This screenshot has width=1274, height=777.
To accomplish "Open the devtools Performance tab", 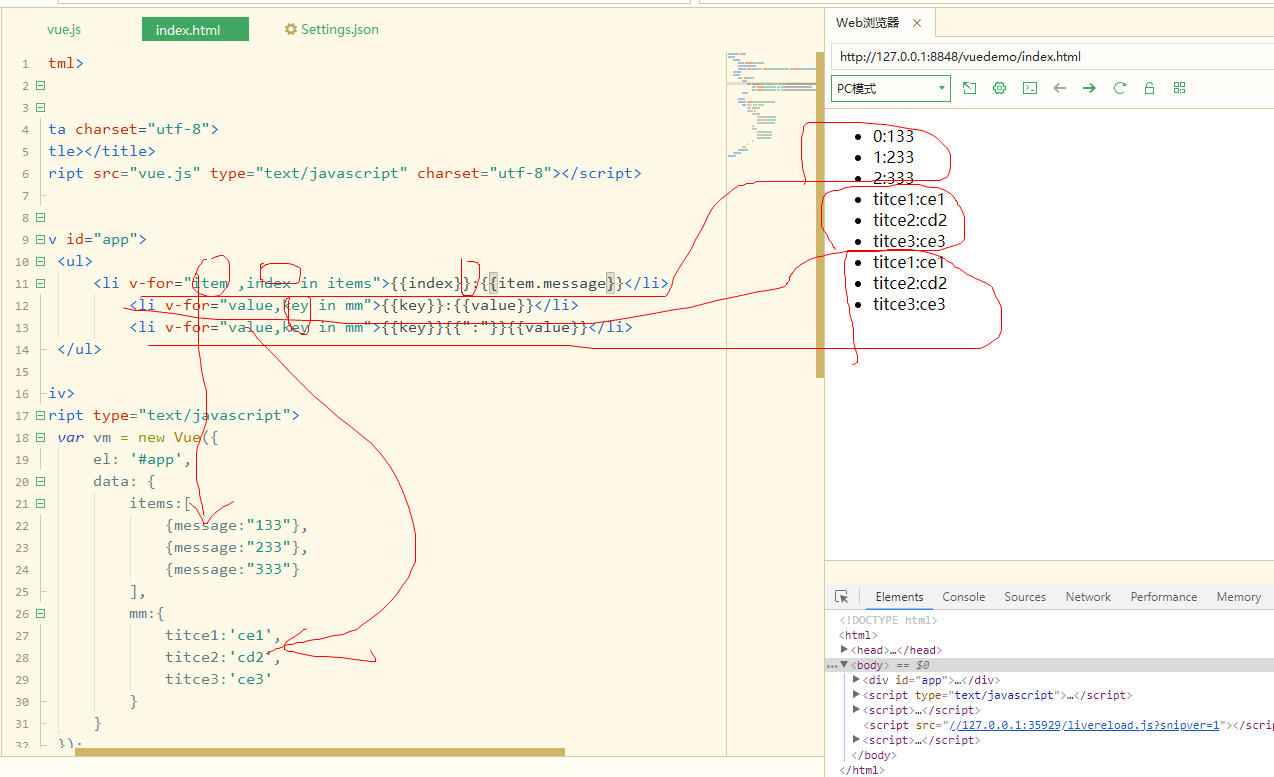I will tap(1164, 597).
